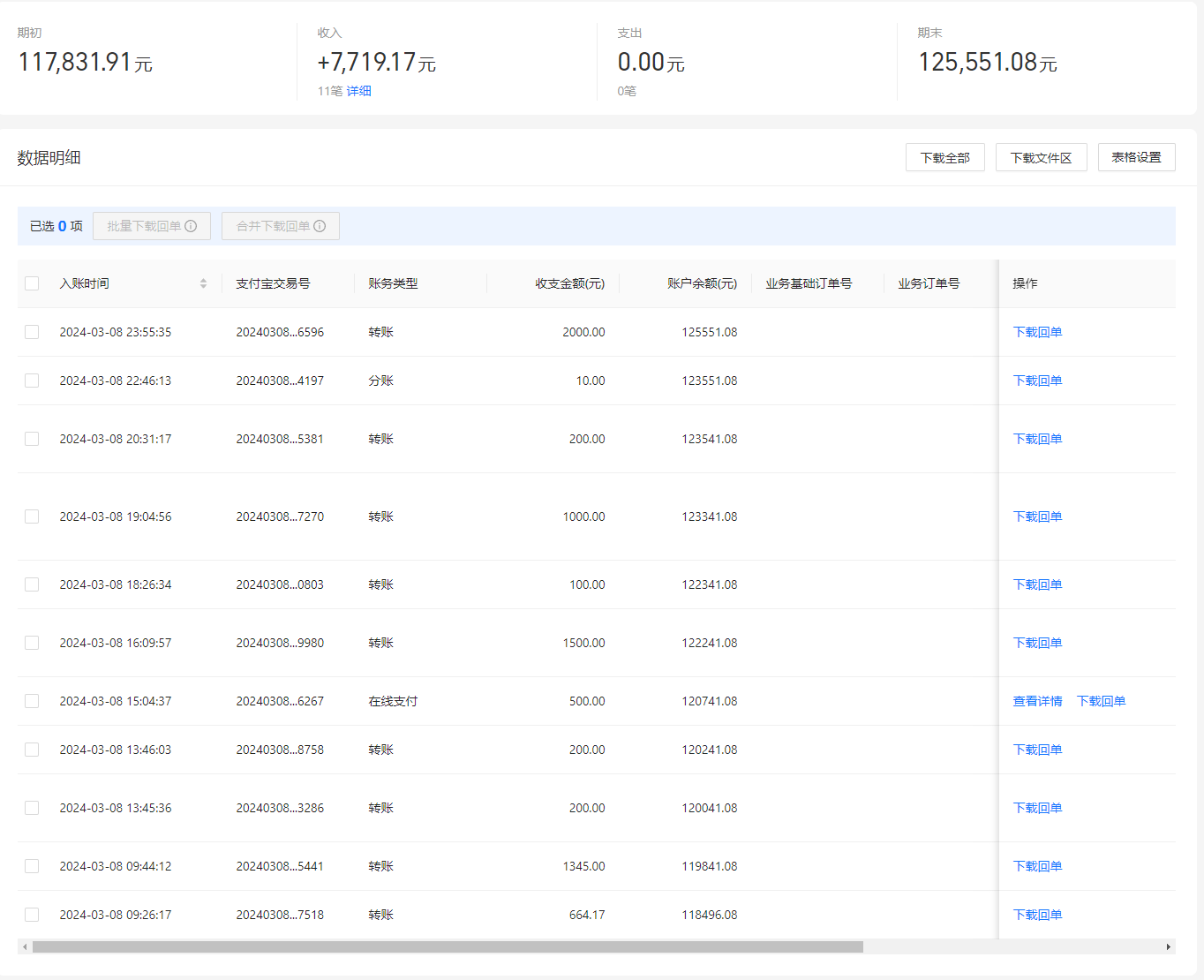Click the balance 120741.08
Viewport: 1204px width, 980px height.
[709, 701]
